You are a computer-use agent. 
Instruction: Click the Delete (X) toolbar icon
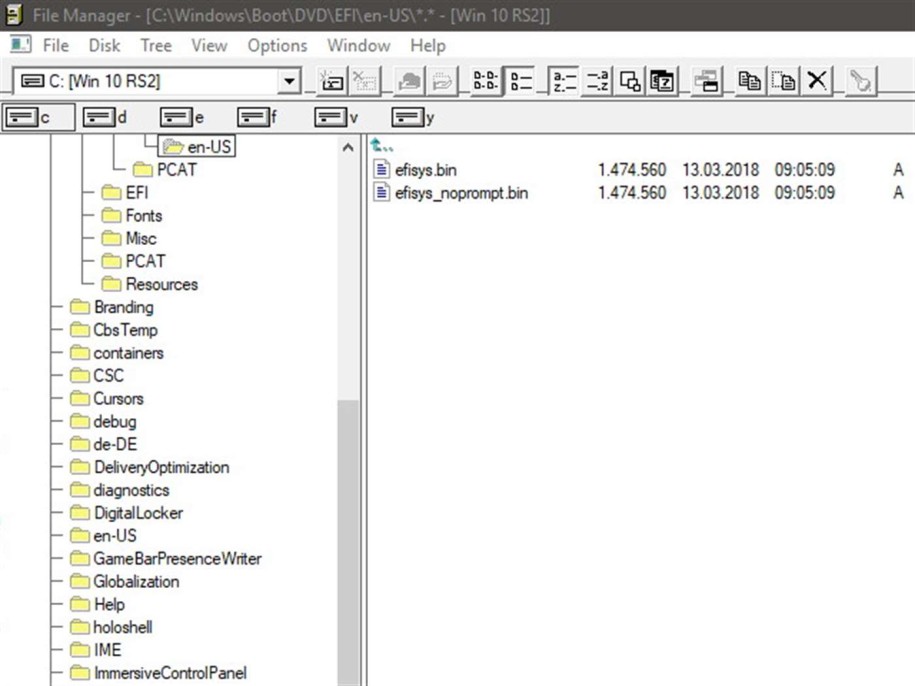pyautogui.click(x=817, y=80)
